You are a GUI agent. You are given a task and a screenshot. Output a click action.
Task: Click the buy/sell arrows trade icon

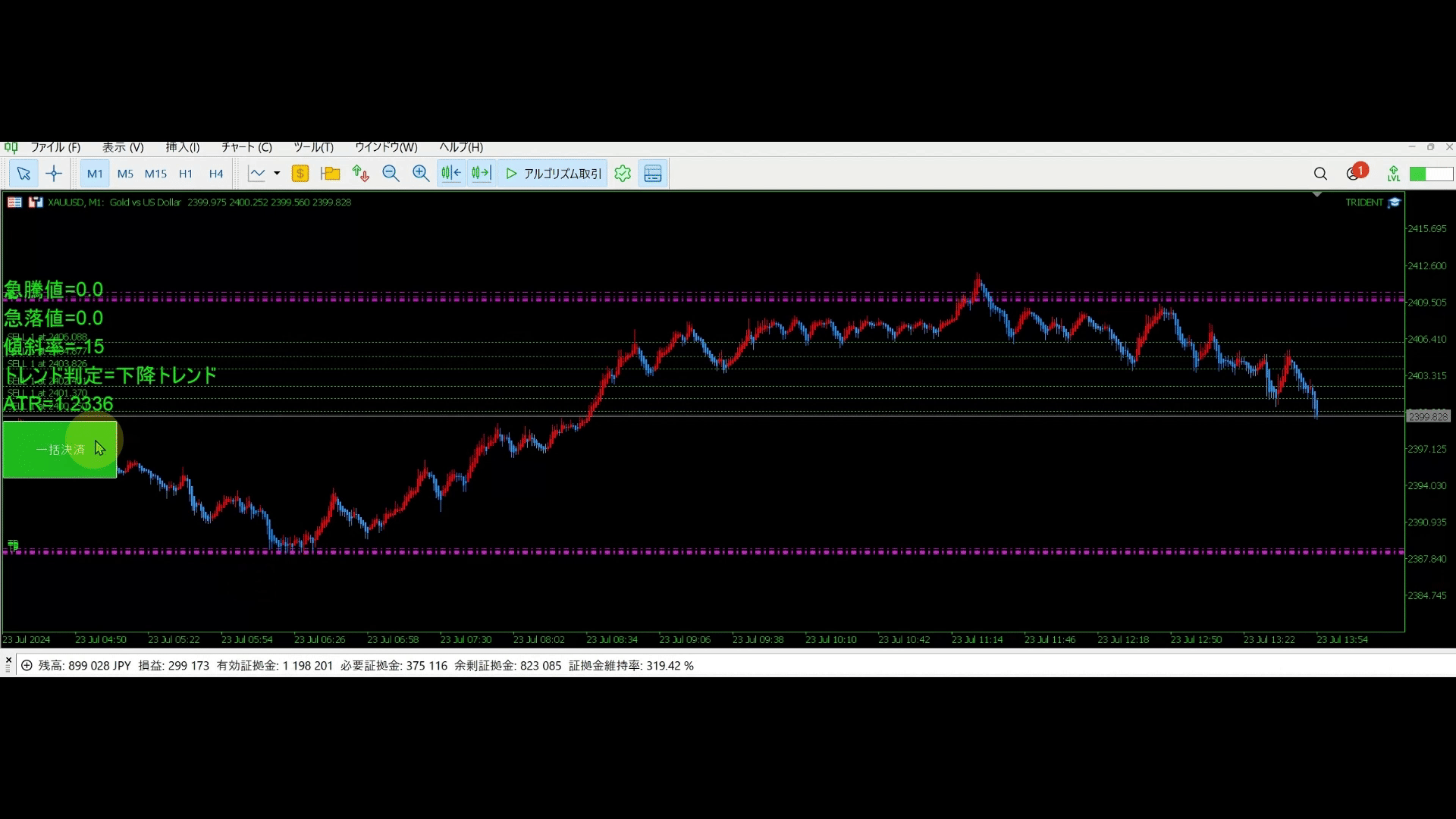(x=360, y=174)
